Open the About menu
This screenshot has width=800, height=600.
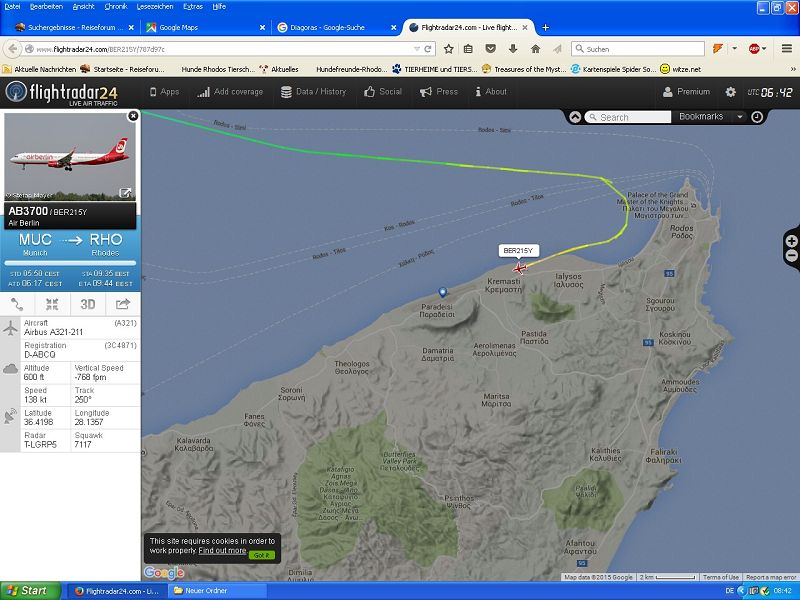click(491, 92)
